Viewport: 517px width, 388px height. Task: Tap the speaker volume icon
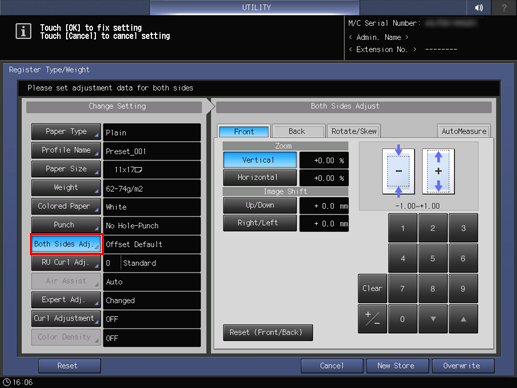click(479, 7)
